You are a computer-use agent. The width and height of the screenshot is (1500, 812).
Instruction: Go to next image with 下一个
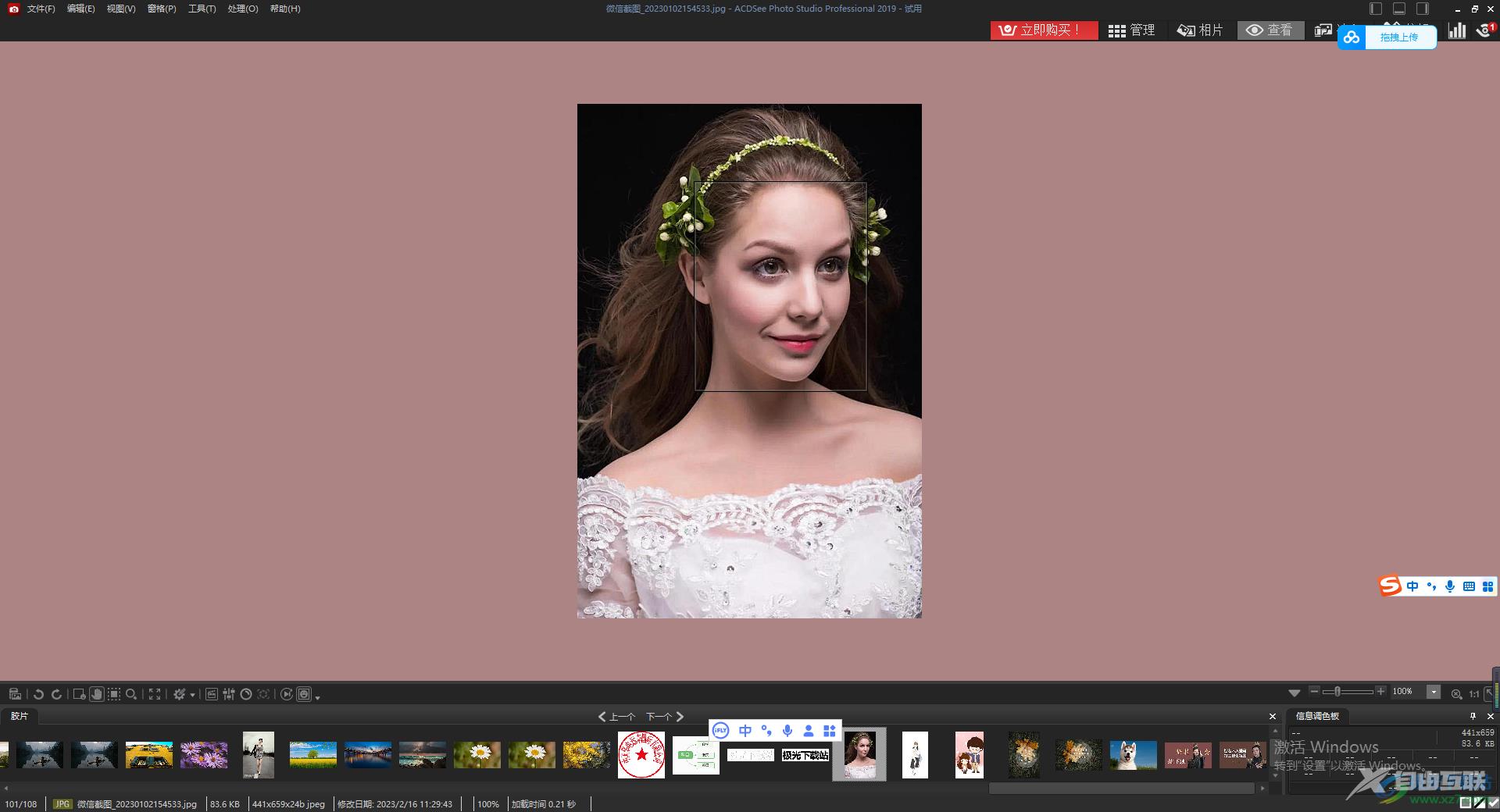(x=665, y=716)
